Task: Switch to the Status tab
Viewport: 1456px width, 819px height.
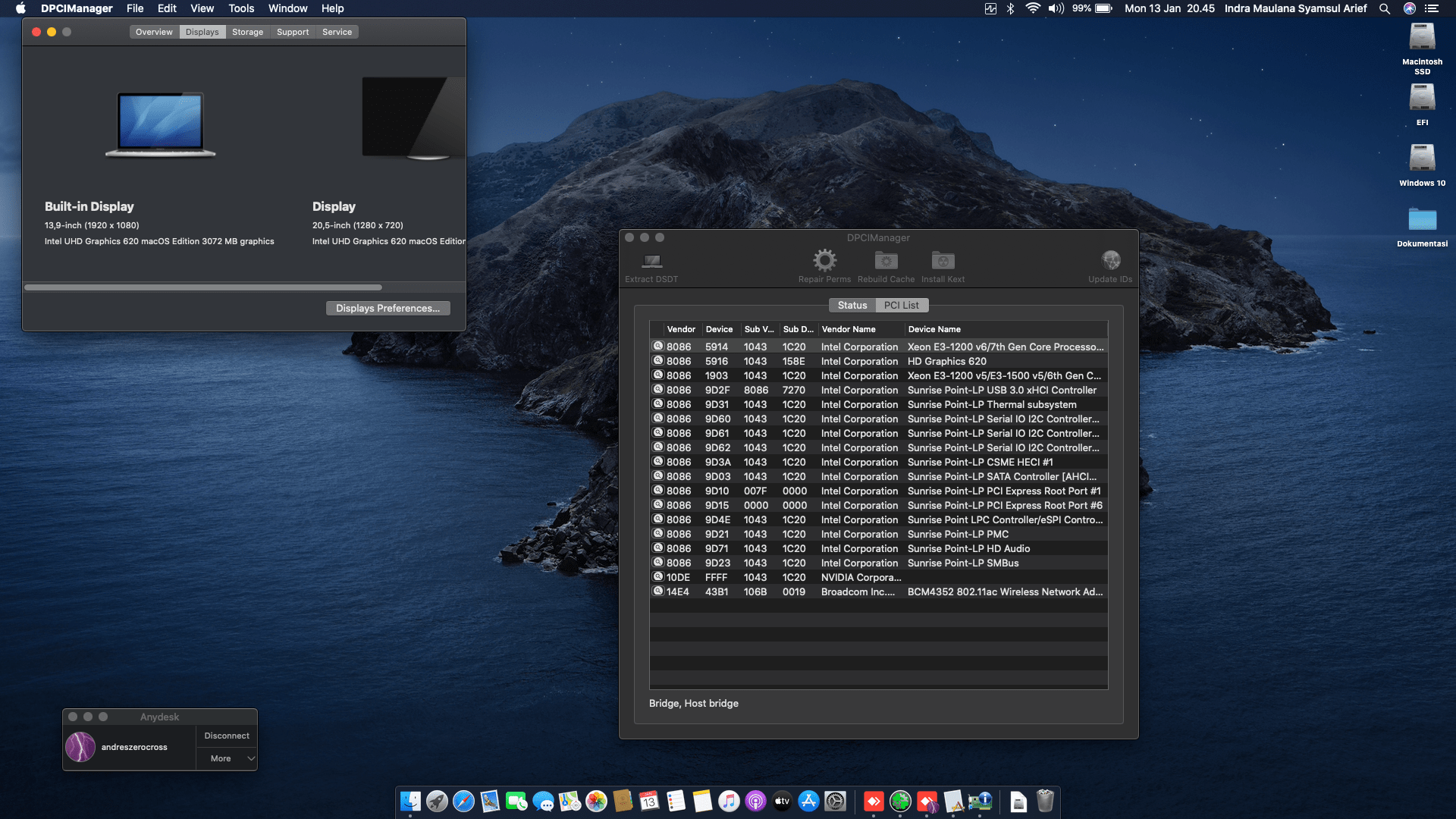Action: coord(852,305)
